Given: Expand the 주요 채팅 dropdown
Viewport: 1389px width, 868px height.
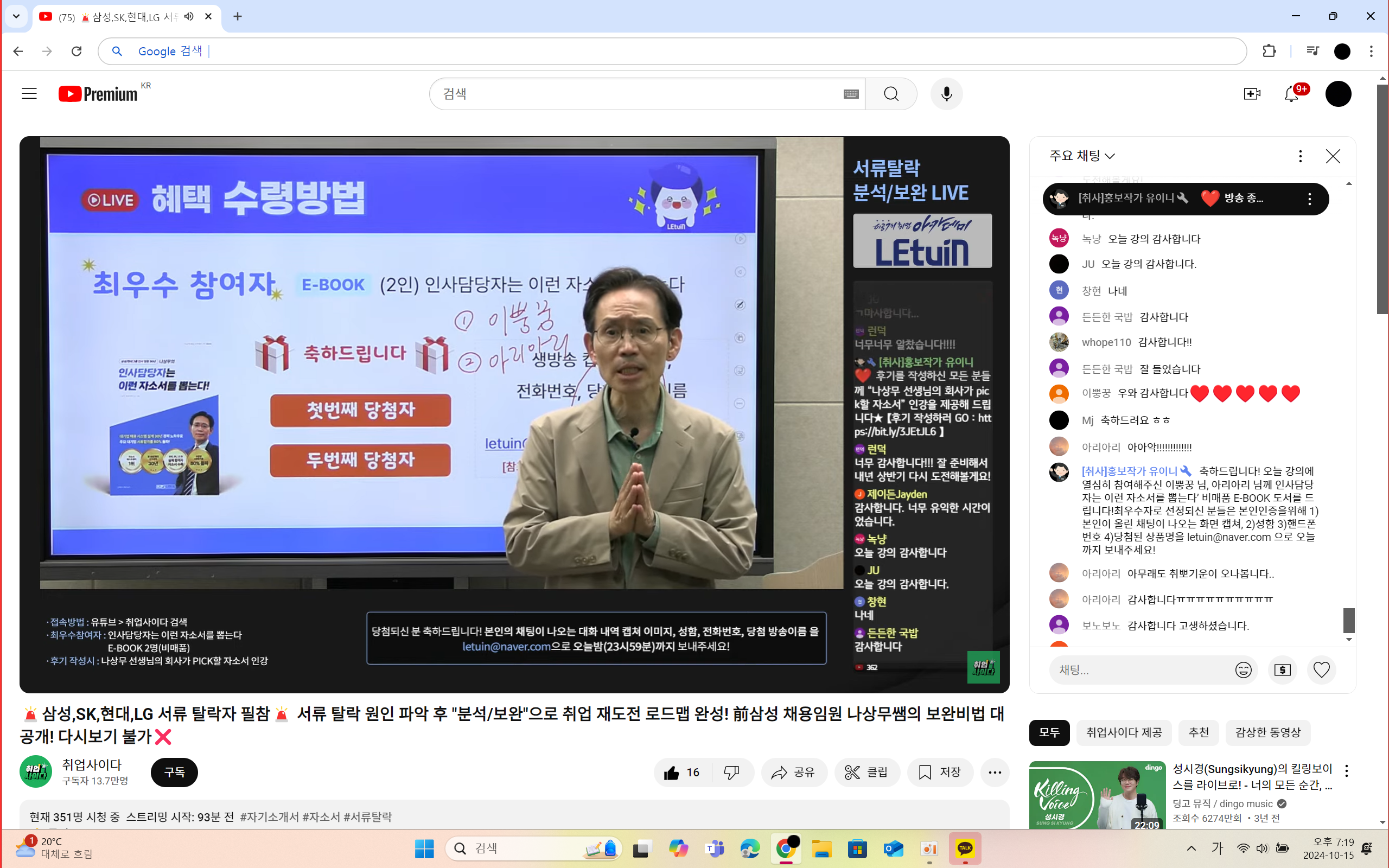Looking at the screenshot, I should [1082, 156].
